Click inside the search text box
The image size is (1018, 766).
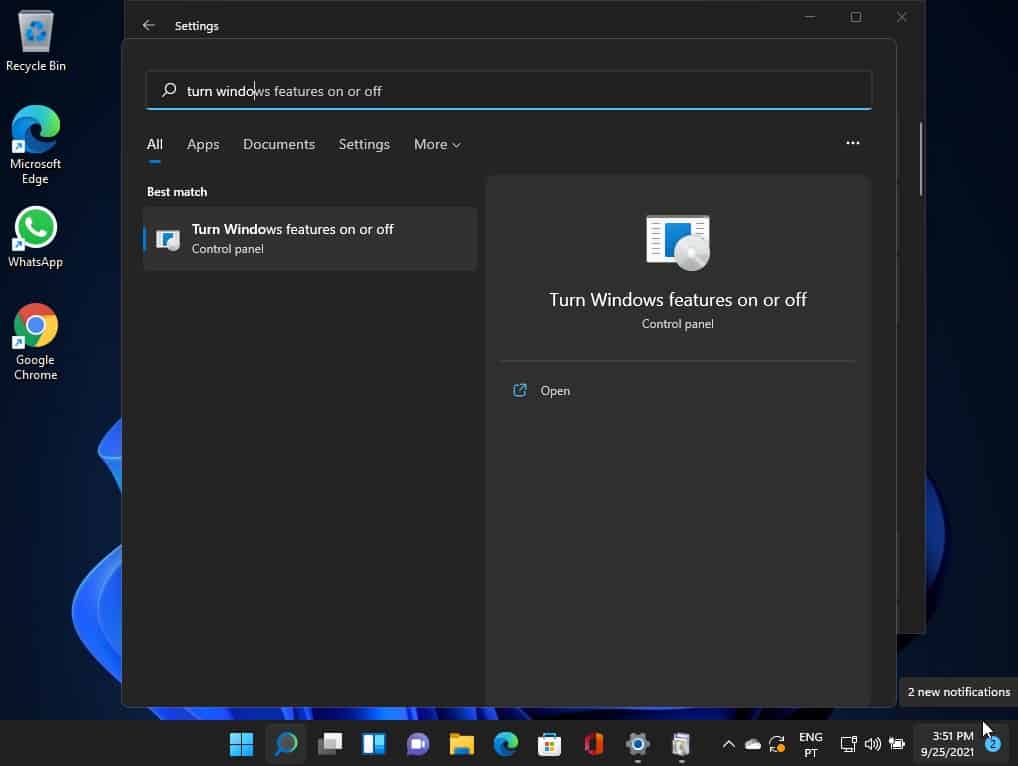tap(520, 91)
